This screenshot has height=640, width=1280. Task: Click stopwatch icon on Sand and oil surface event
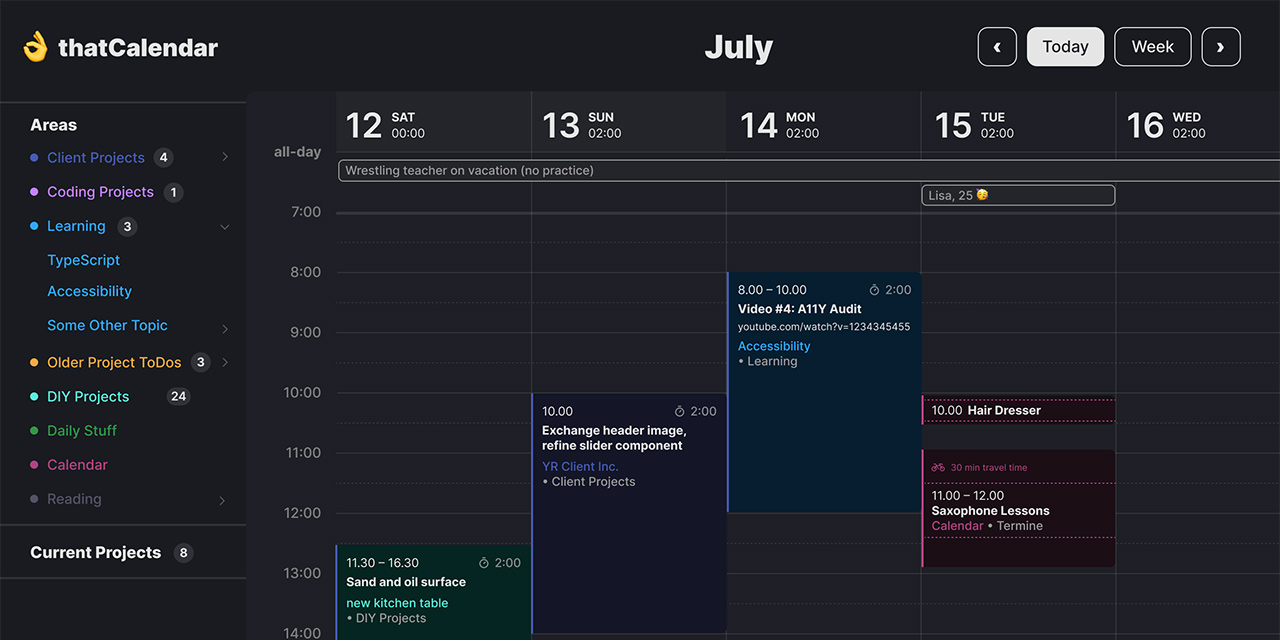pyautogui.click(x=484, y=563)
